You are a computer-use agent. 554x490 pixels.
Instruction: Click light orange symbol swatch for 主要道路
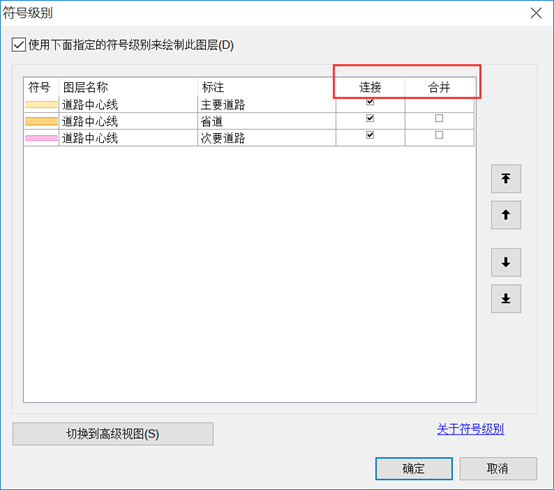41,104
